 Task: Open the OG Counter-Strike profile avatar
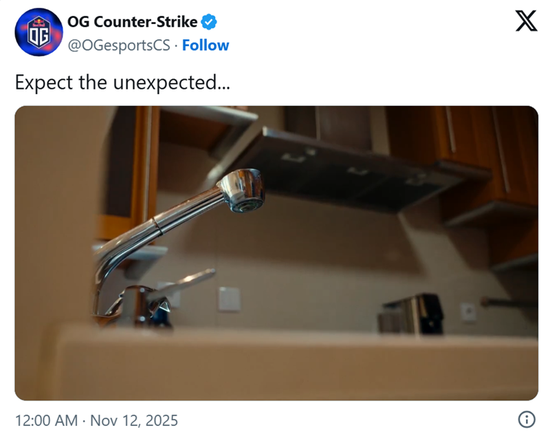(39, 32)
